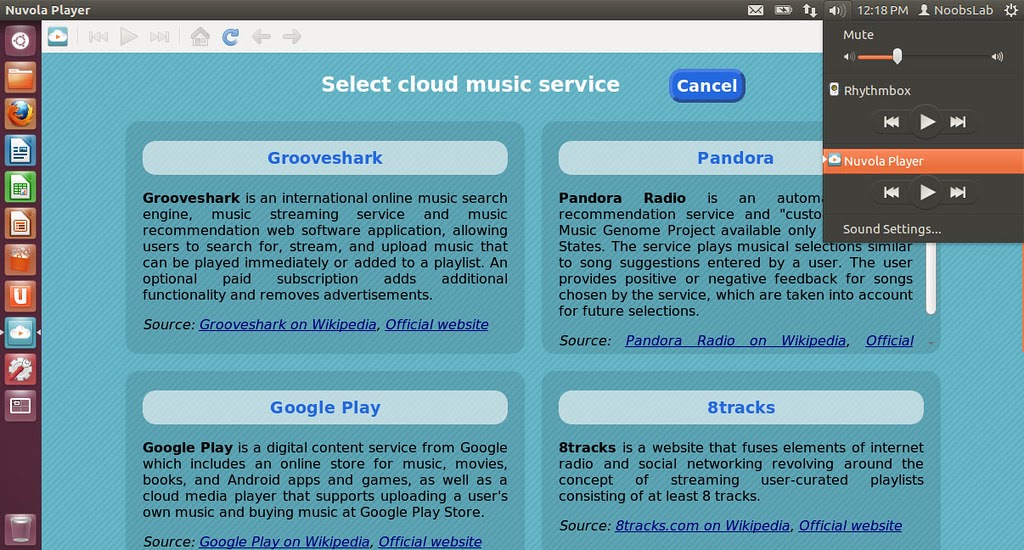Open Grooveshark's Official website link
This screenshot has width=1024, height=550.
436,325
